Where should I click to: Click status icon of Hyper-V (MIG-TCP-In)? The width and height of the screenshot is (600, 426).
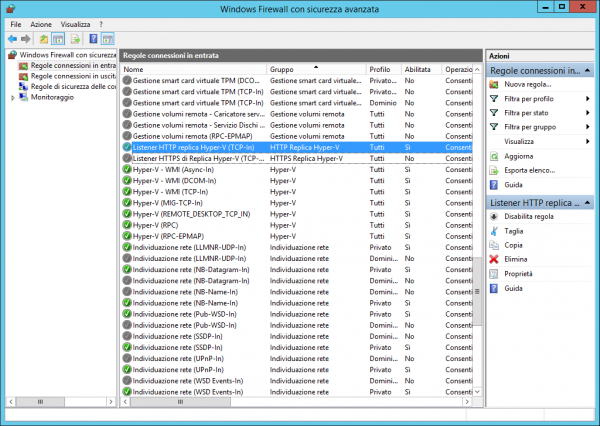tap(127, 203)
